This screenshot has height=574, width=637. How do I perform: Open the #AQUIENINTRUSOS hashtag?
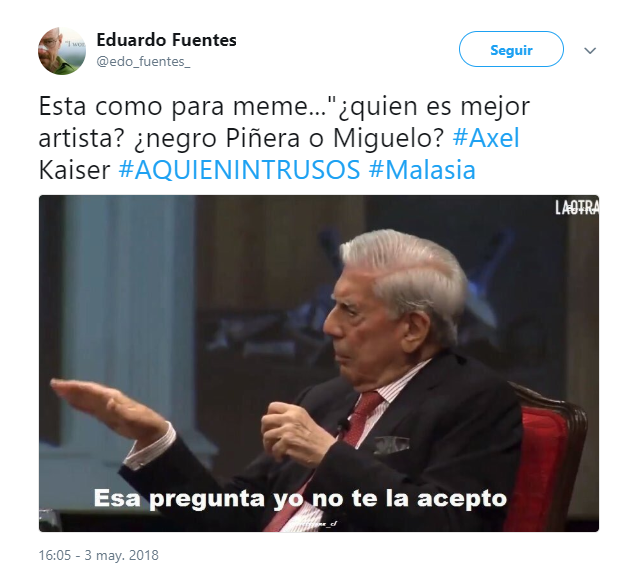pyautogui.click(x=239, y=169)
